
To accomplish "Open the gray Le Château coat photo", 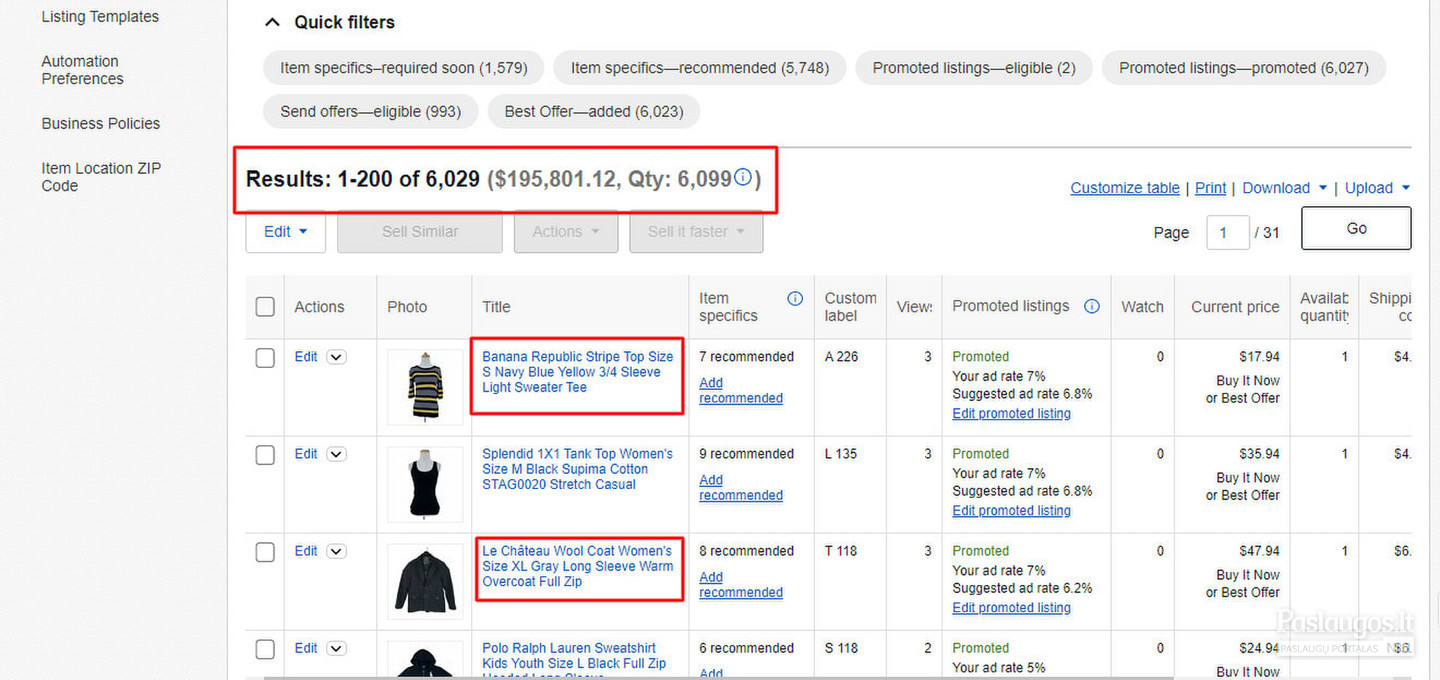I will coord(425,581).
